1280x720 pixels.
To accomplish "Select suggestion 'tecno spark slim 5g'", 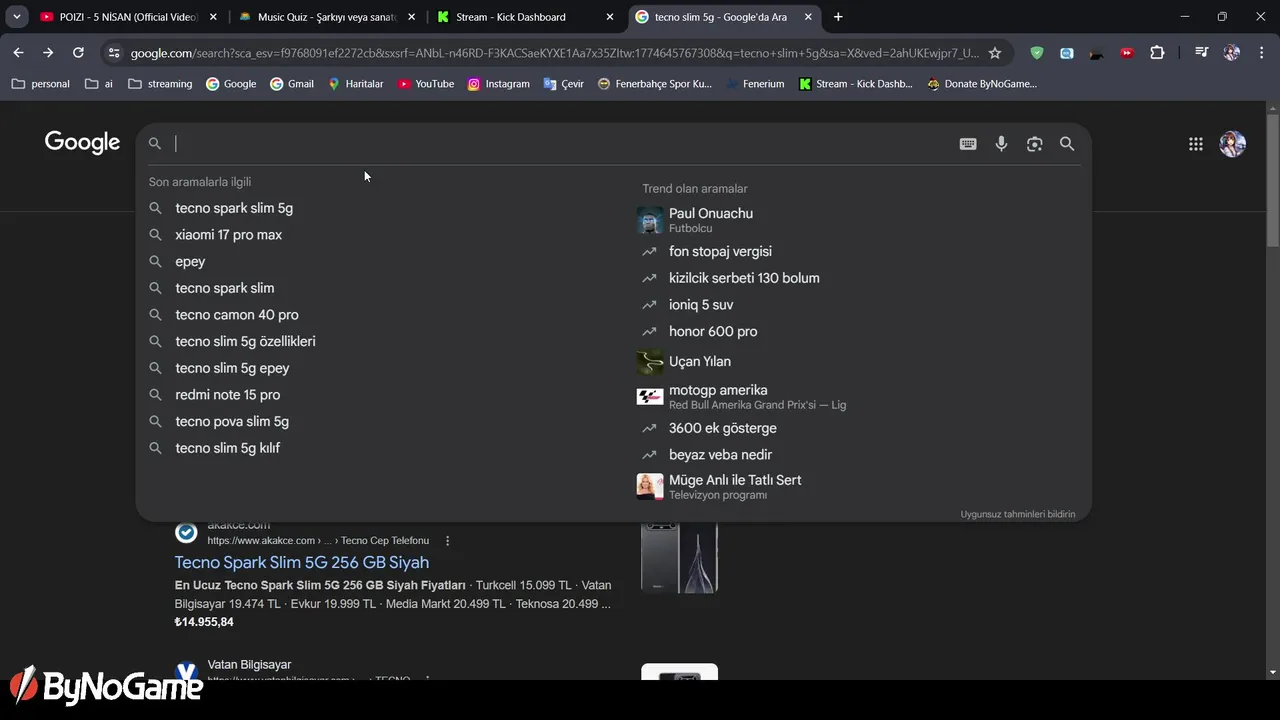I will coord(234,208).
